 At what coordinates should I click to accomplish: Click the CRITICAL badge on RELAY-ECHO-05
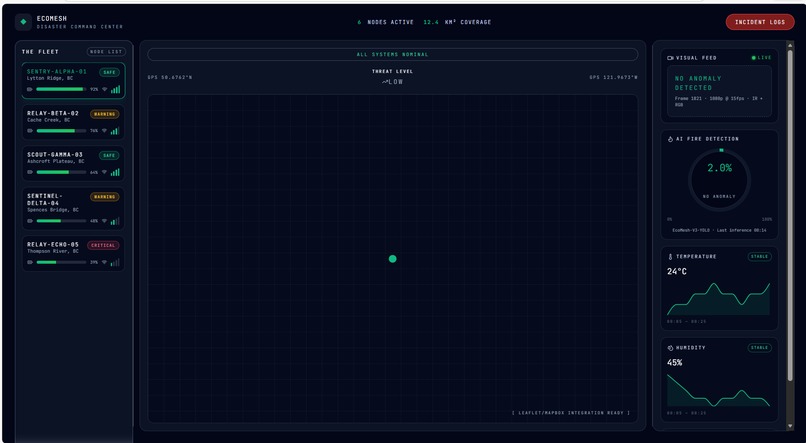pos(103,246)
